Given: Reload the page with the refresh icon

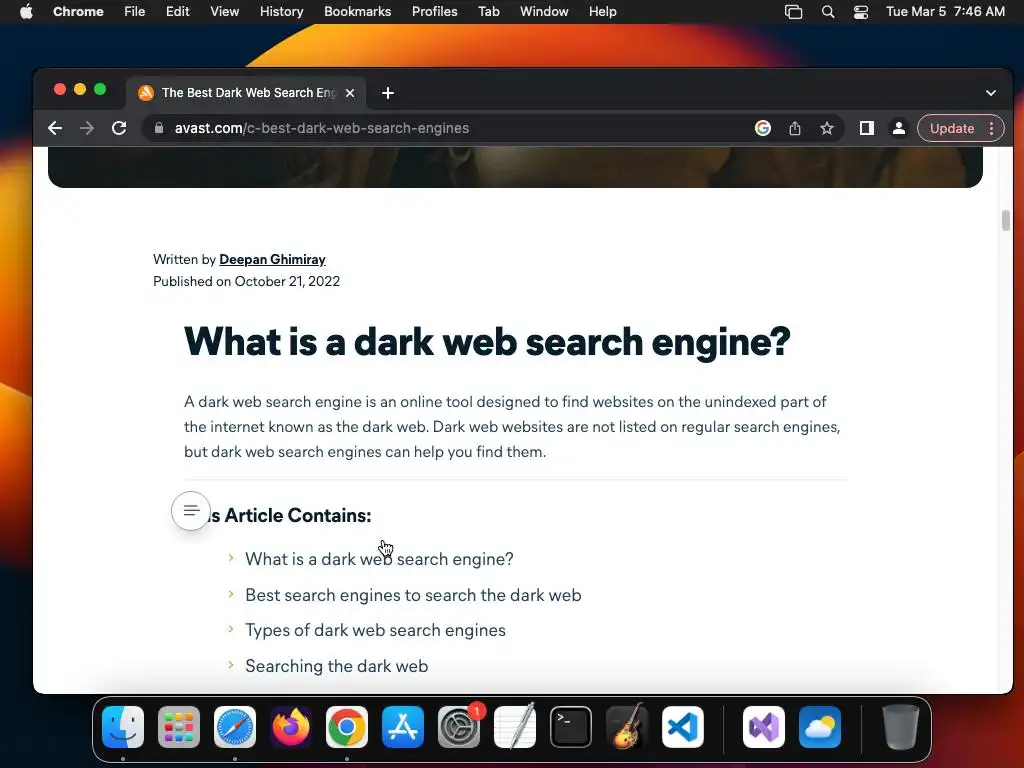Looking at the screenshot, I should coord(119,128).
